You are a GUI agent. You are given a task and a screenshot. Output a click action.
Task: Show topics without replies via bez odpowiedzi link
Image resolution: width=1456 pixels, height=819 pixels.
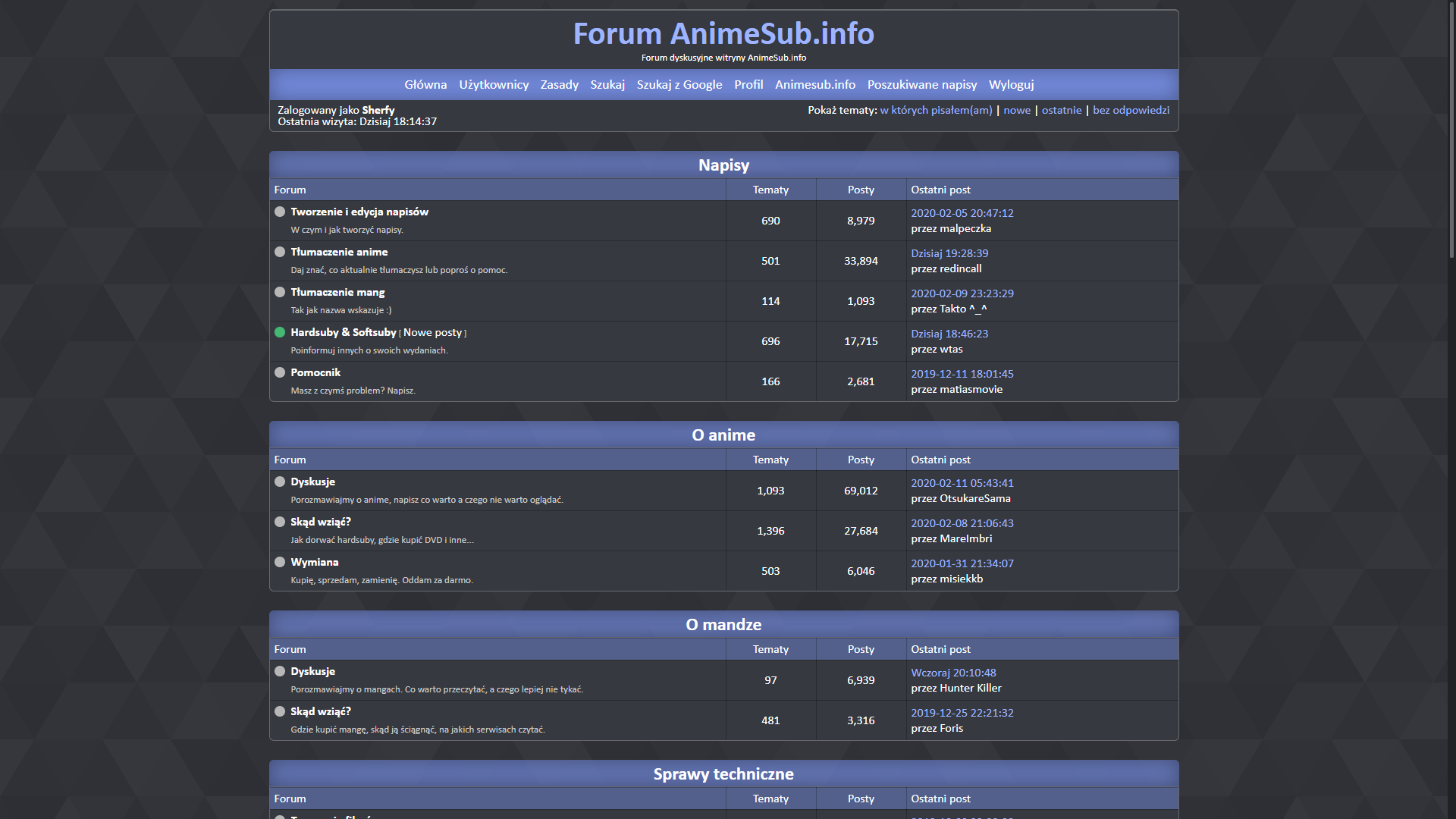[x=1131, y=109]
